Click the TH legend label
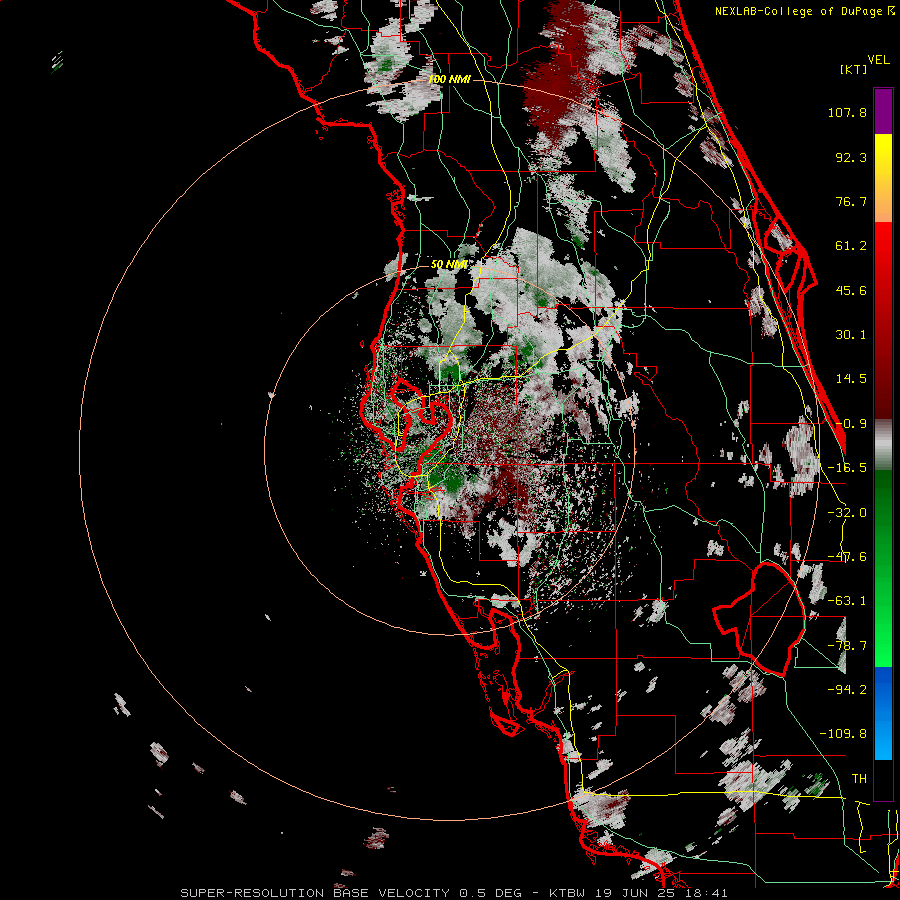The width and height of the screenshot is (900, 900). point(859,779)
